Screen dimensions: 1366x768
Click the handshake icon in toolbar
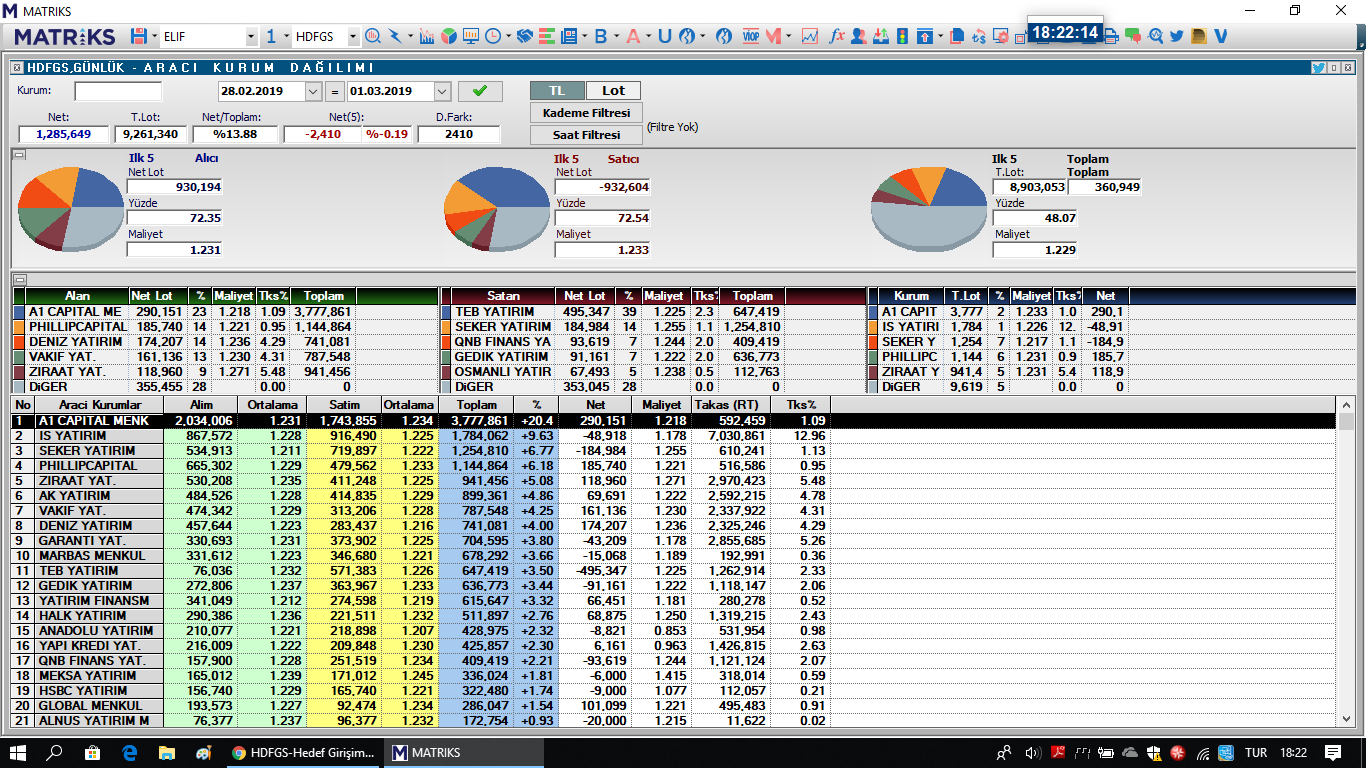[x=525, y=36]
